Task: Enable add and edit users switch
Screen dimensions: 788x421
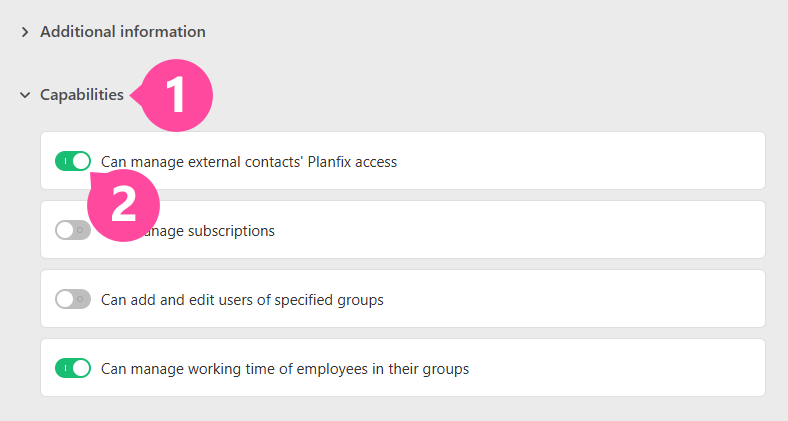Action: click(73, 299)
